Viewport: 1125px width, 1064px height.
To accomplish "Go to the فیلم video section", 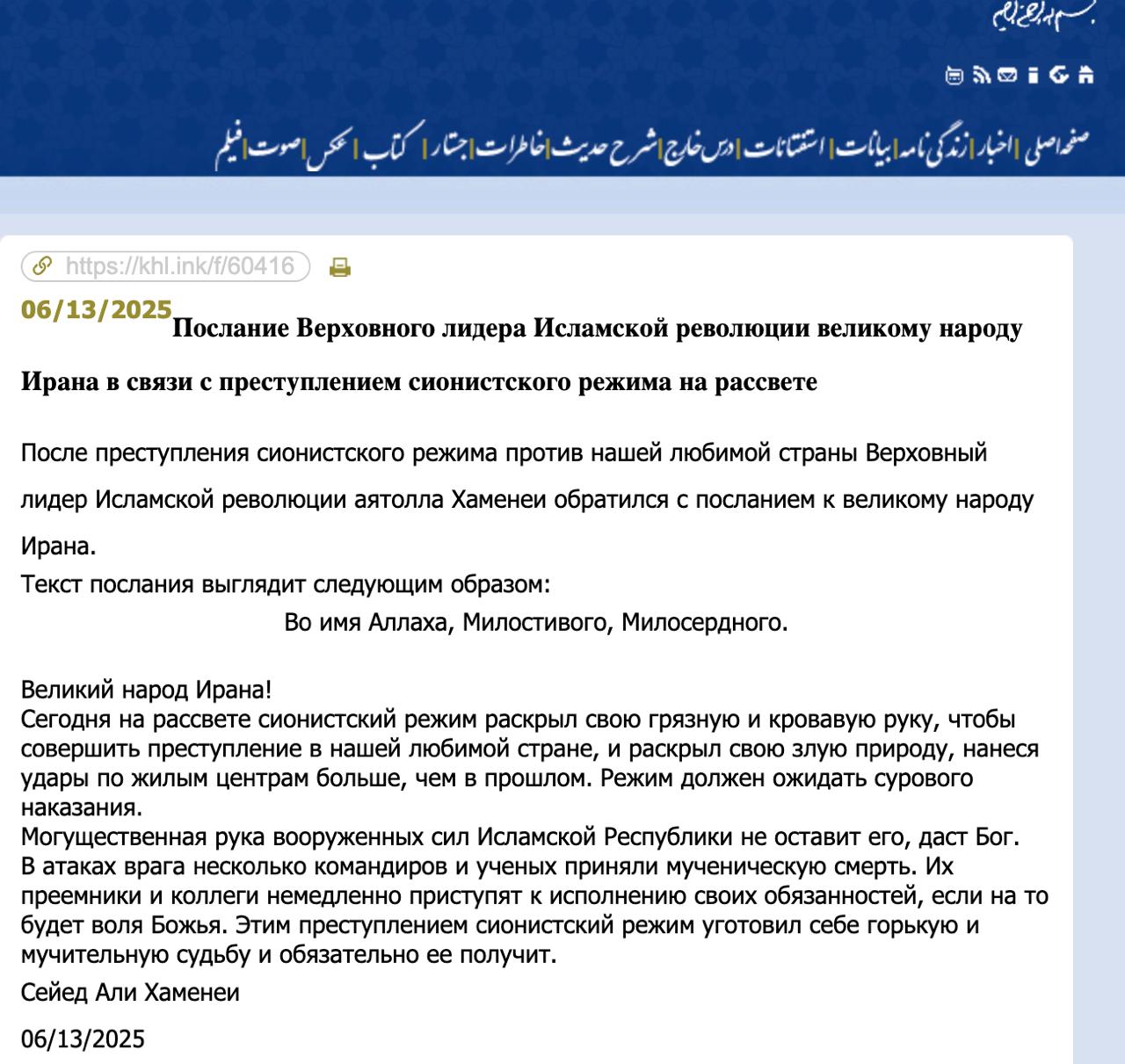I will tap(230, 146).
